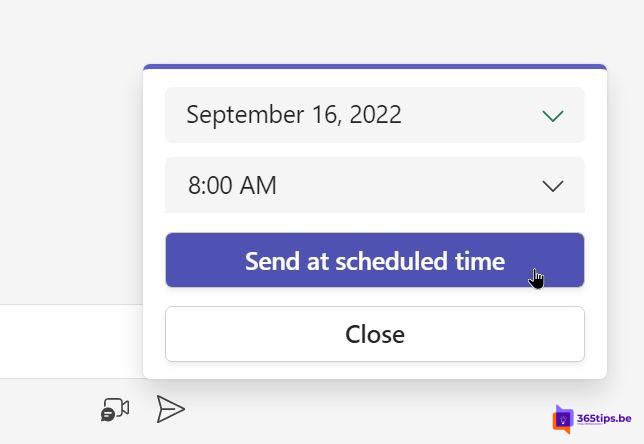Click the speech bubble on the camera icon
Viewport: 644px width, 444px height.
point(108,415)
